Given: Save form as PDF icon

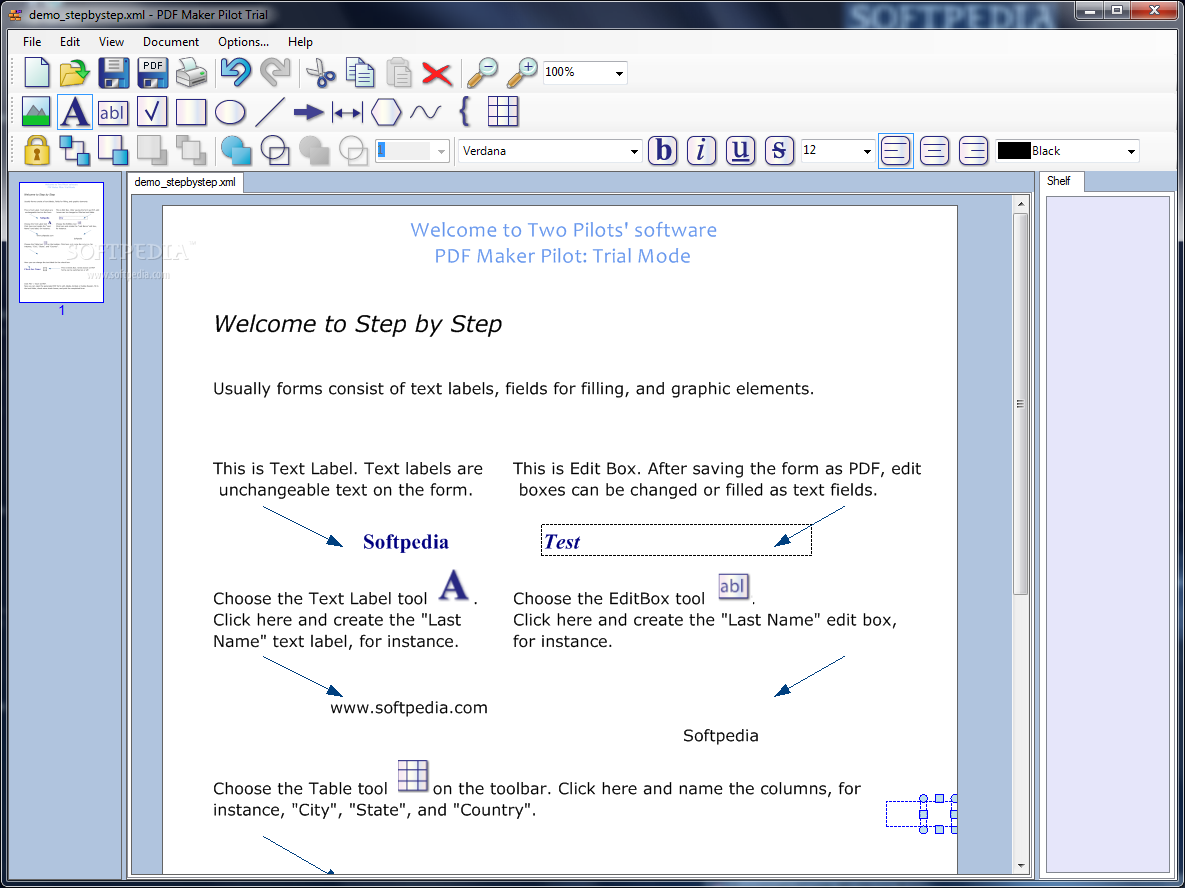Looking at the screenshot, I should [153, 73].
